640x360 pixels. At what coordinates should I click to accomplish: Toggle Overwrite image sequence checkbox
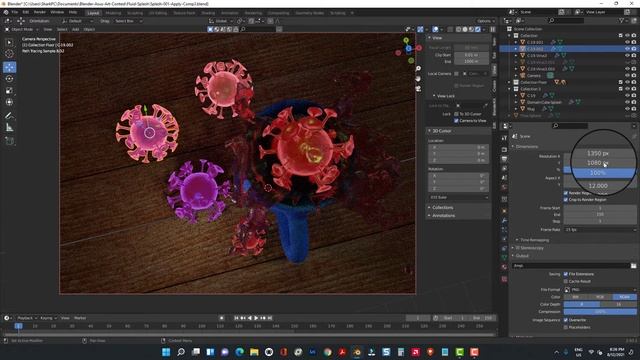(566, 320)
